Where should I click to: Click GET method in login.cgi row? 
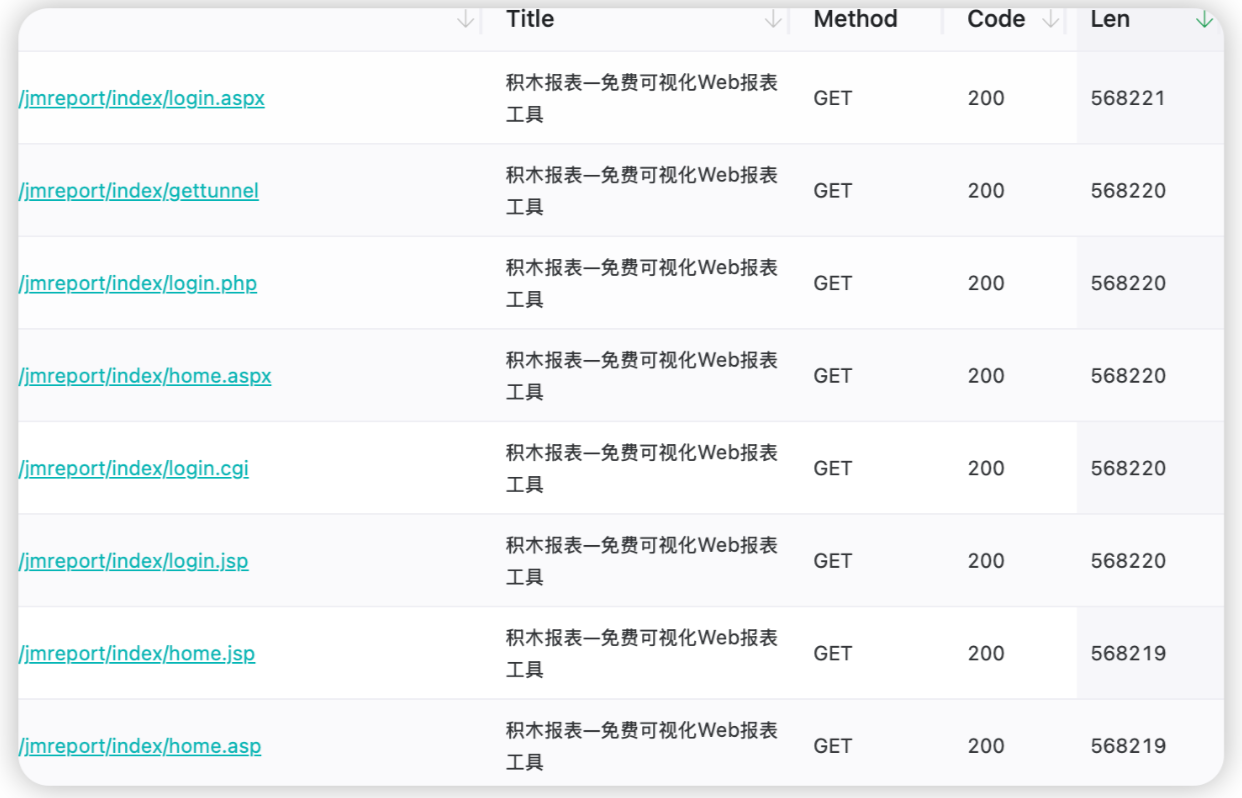tap(833, 468)
